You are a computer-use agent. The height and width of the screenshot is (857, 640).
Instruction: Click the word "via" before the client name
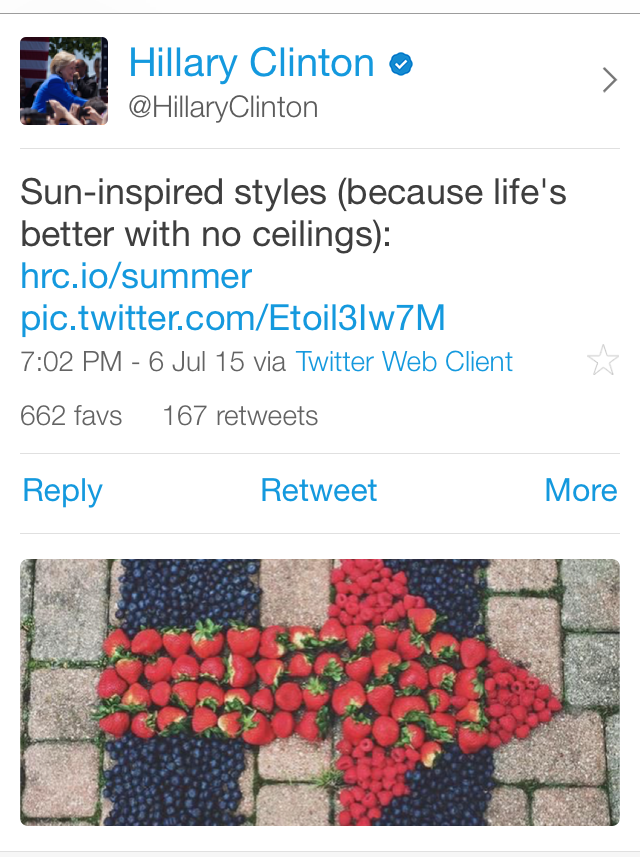point(270,362)
